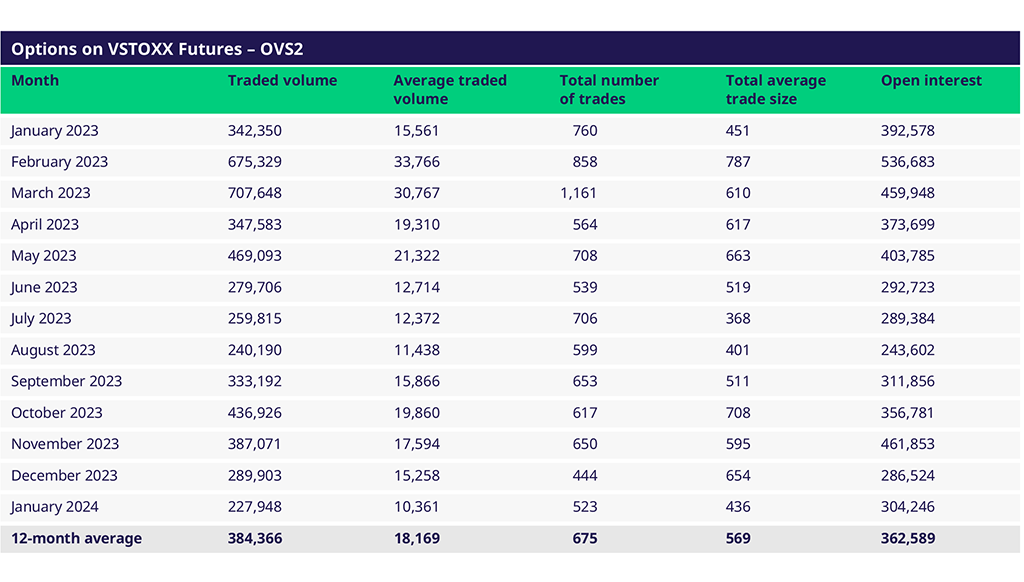Click the February 2023 traded volume 675,329

point(255,162)
